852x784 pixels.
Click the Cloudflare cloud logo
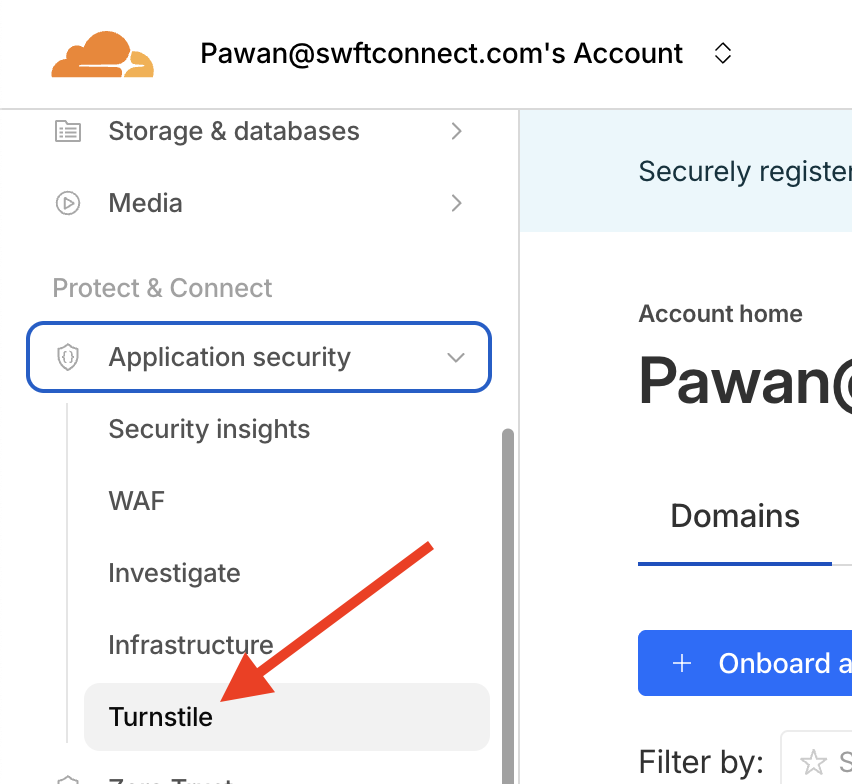coord(102,54)
